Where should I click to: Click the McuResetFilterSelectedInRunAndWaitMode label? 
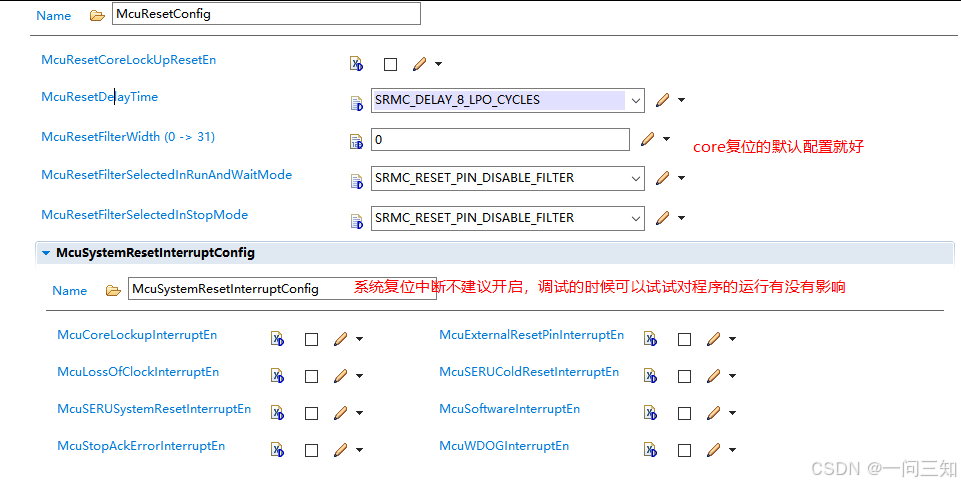point(167,175)
